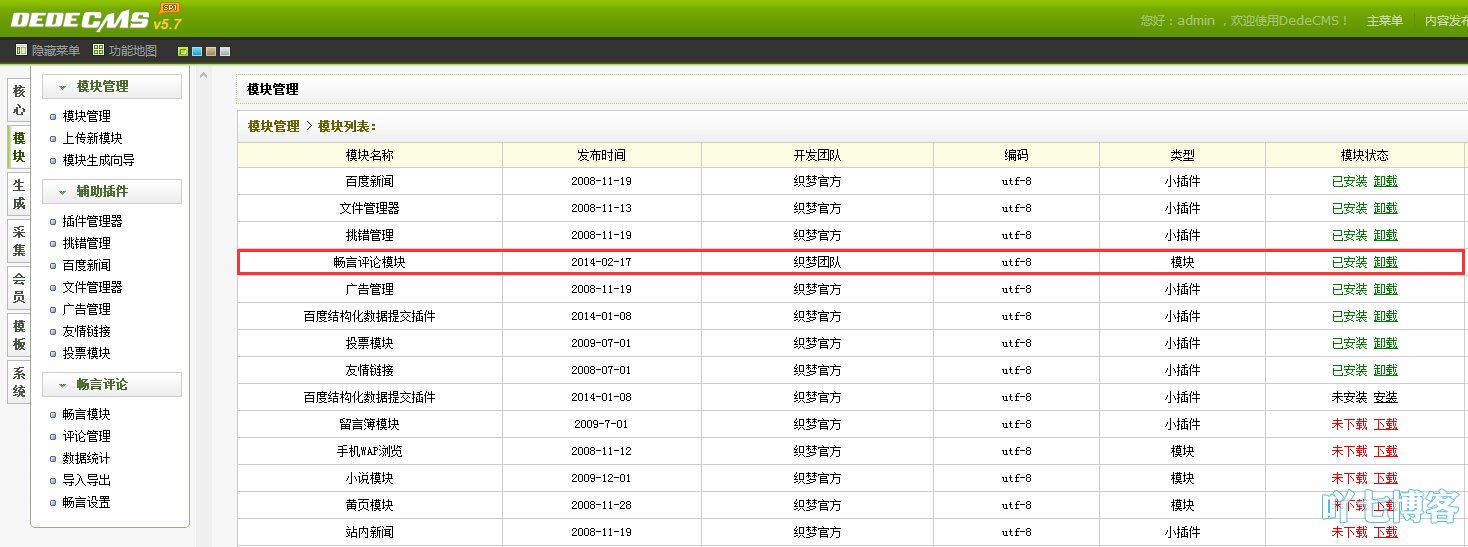Open the 生成 vertical tab

tap(19, 194)
